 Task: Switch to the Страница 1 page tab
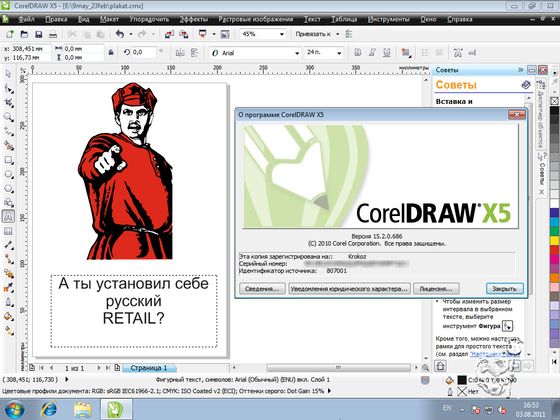(149, 368)
